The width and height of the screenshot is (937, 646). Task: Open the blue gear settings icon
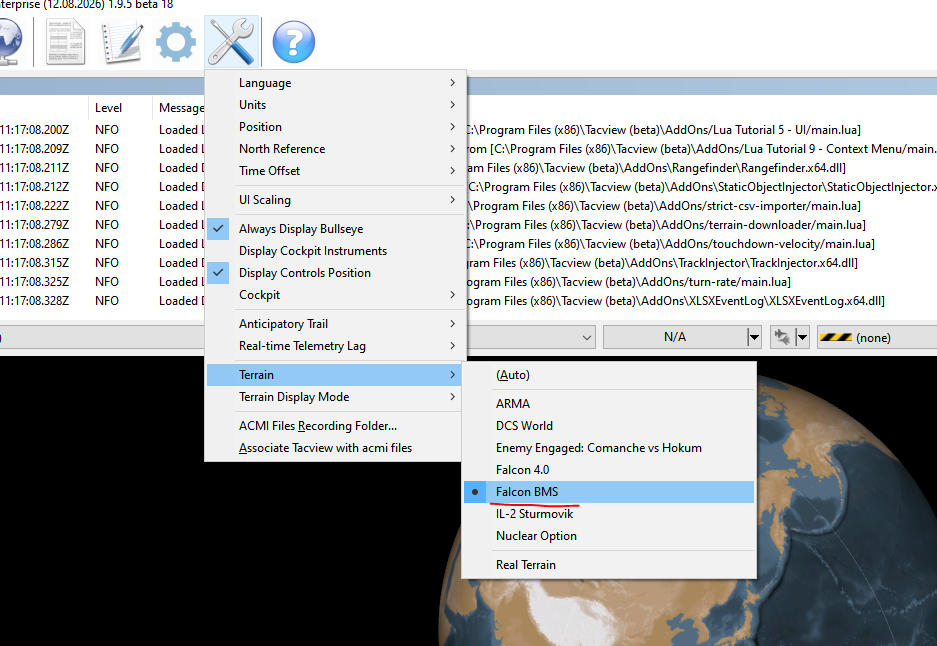pos(175,42)
